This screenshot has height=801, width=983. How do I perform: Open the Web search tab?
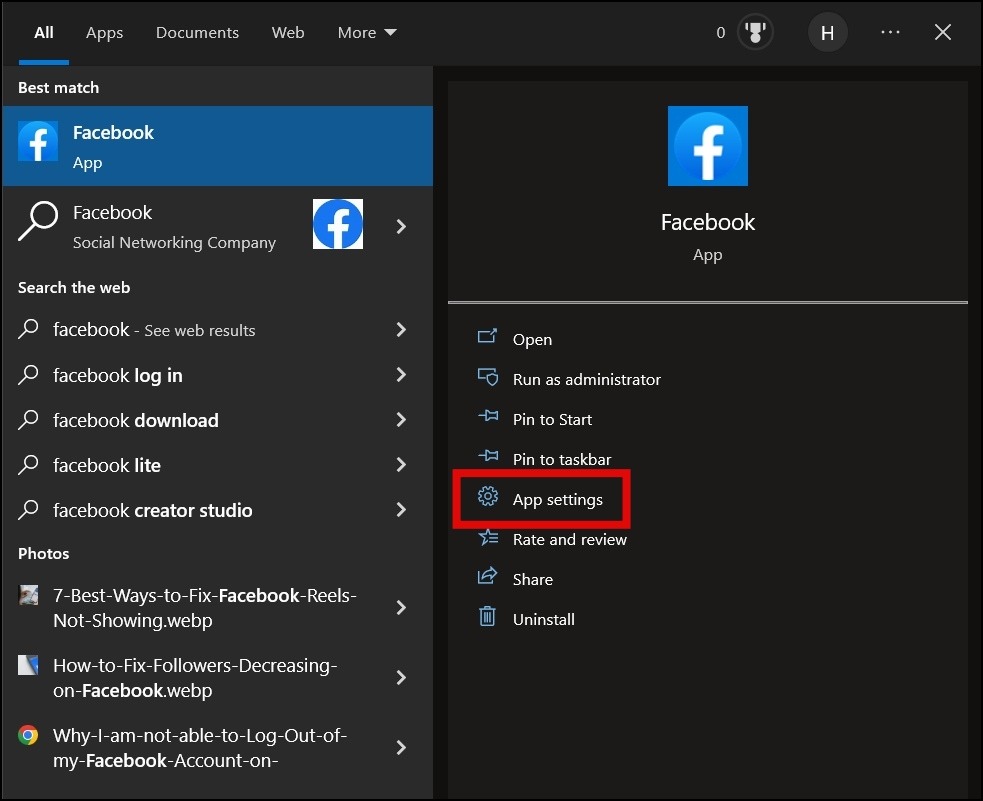pos(288,32)
